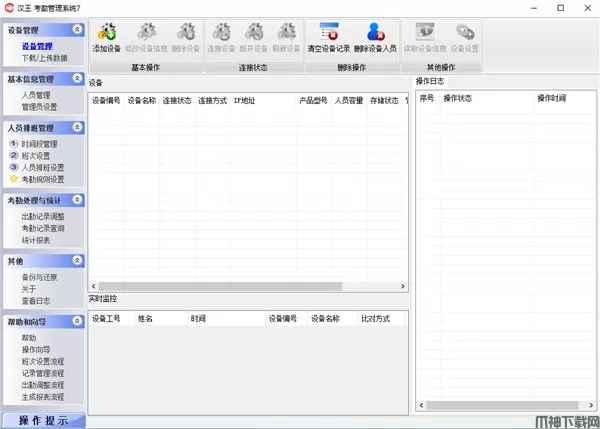Open 备份与还原 in sidebar

point(39,277)
